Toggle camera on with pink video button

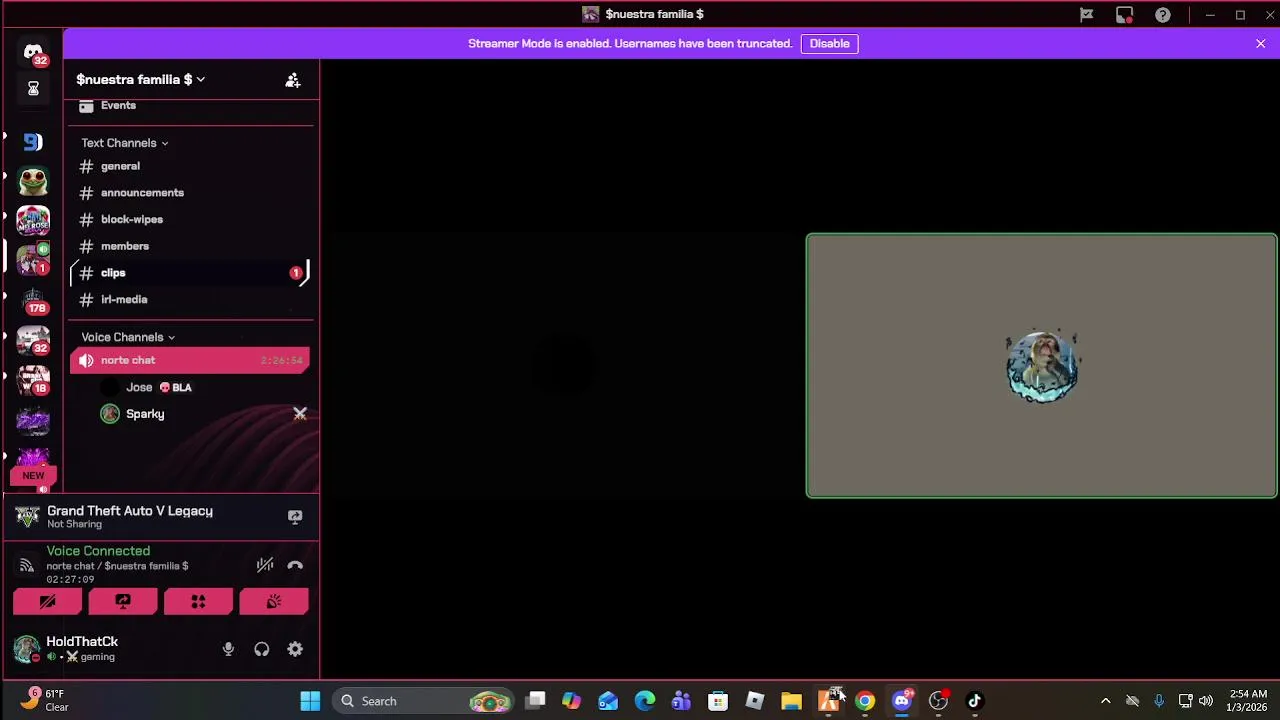[48, 601]
